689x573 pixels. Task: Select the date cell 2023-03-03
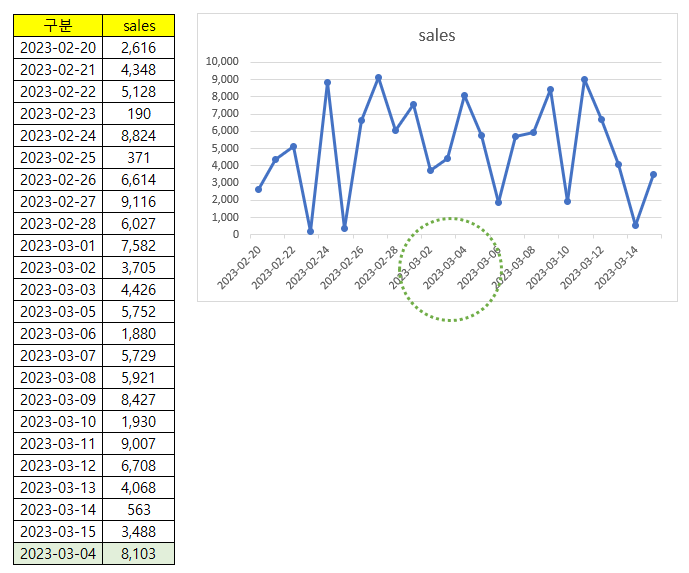coord(58,289)
